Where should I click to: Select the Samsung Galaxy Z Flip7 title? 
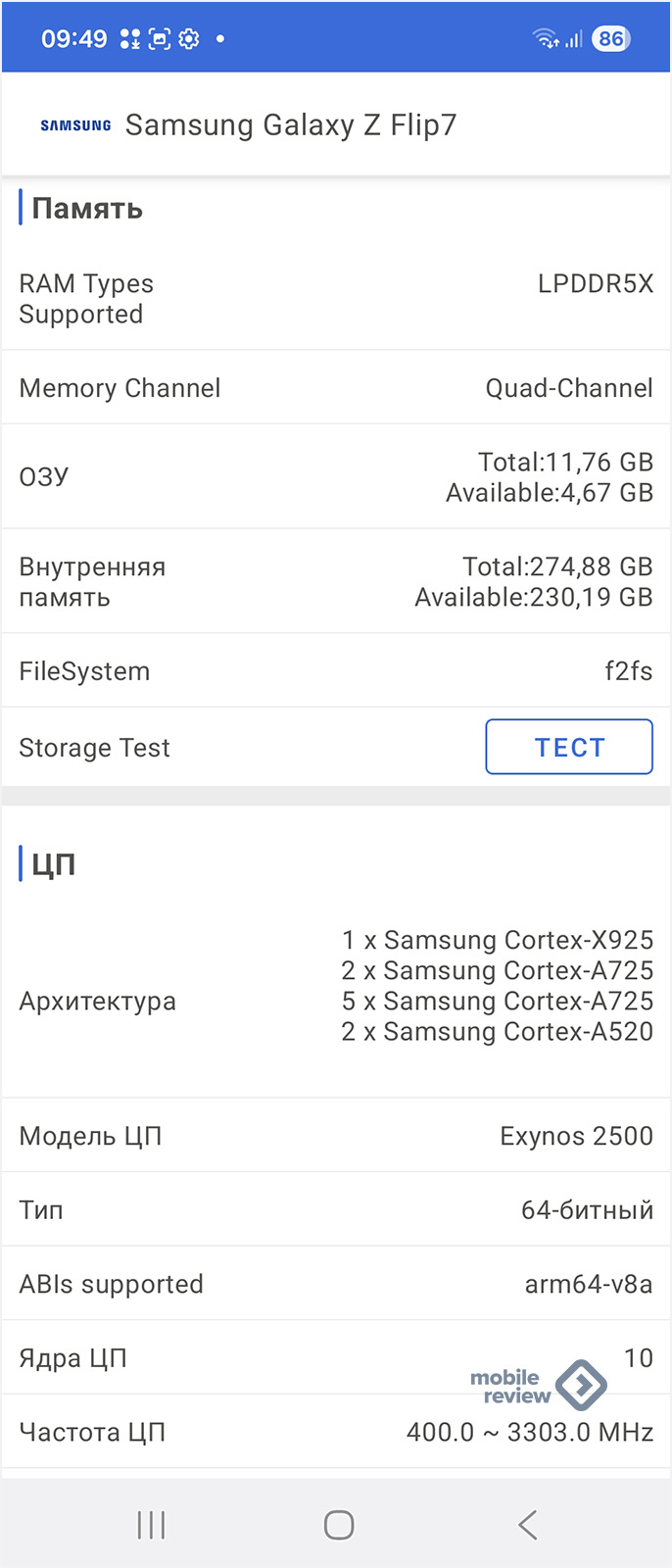click(291, 125)
